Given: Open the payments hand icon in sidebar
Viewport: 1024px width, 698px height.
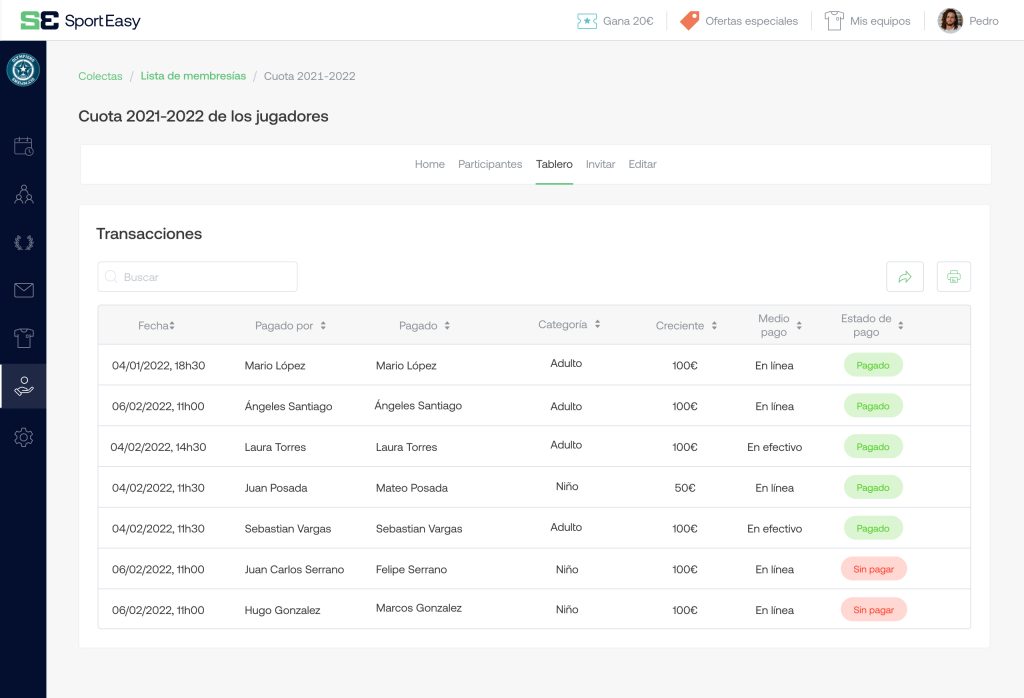Looking at the screenshot, I should click(24, 387).
